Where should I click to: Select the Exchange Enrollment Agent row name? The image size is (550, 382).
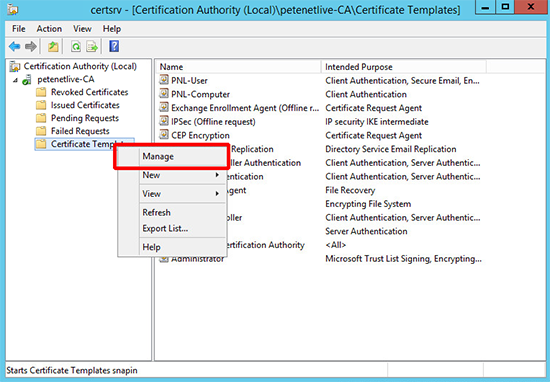(245, 108)
